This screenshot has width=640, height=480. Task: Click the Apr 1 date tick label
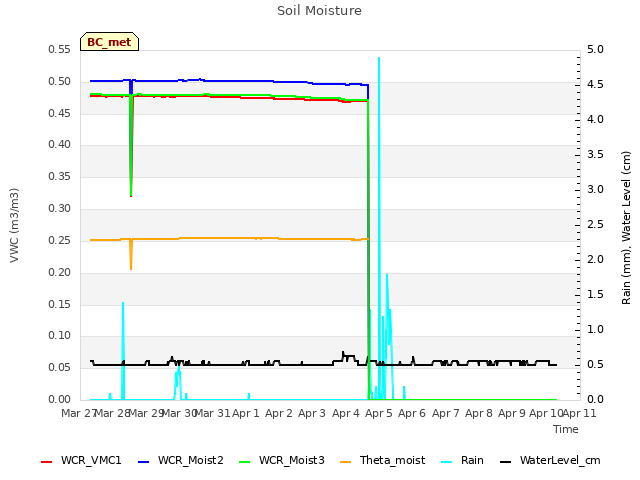click(246, 413)
